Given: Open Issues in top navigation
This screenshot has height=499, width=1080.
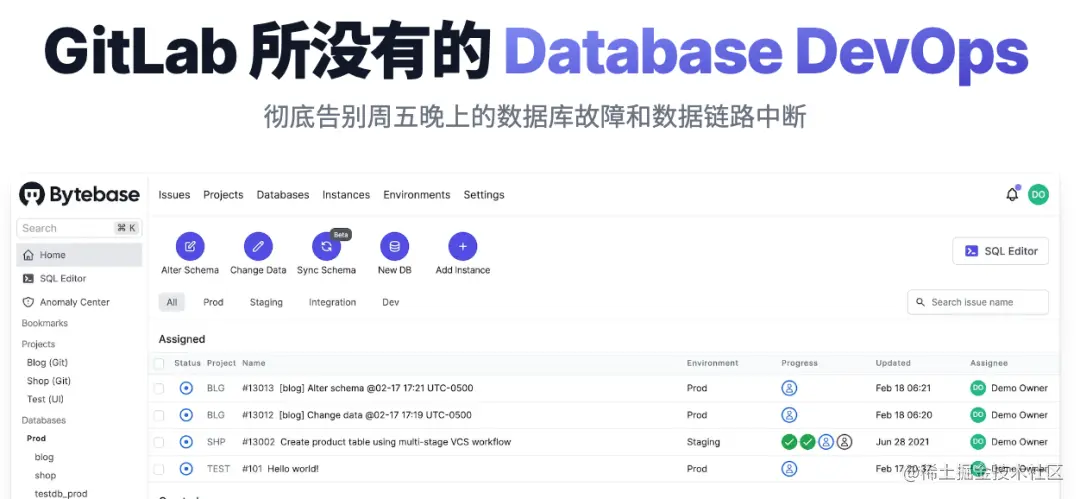Looking at the screenshot, I should click(174, 195).
